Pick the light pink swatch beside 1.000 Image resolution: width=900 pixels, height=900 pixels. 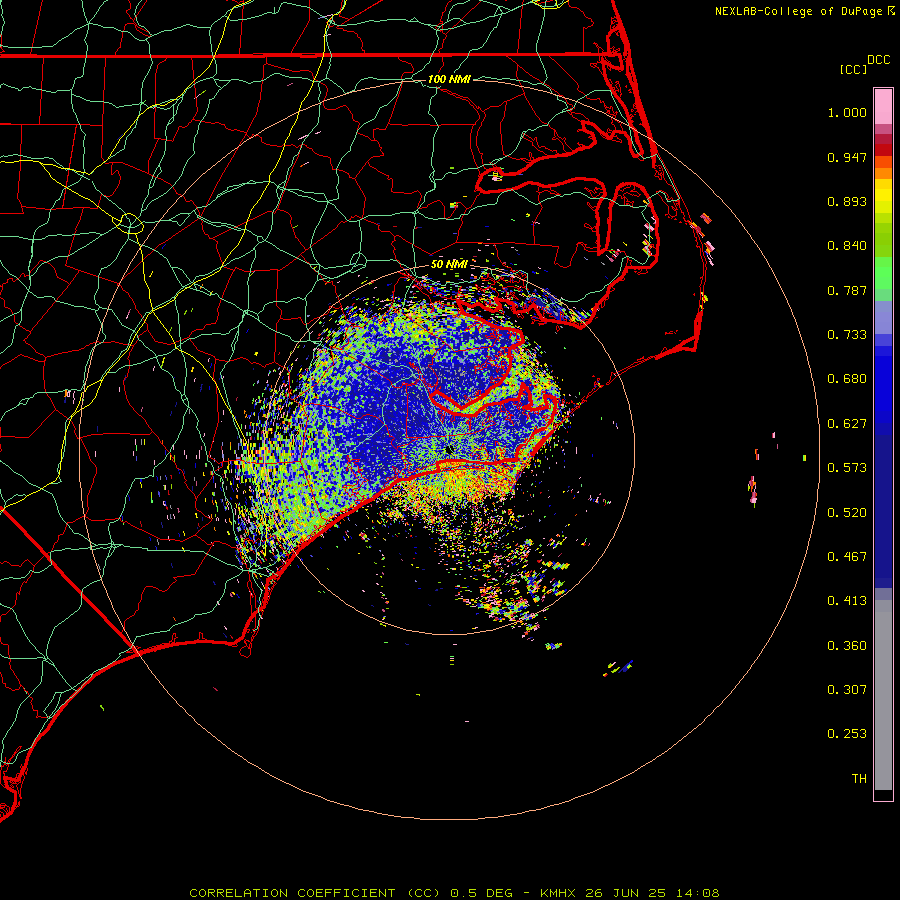[x=883, y=107]
